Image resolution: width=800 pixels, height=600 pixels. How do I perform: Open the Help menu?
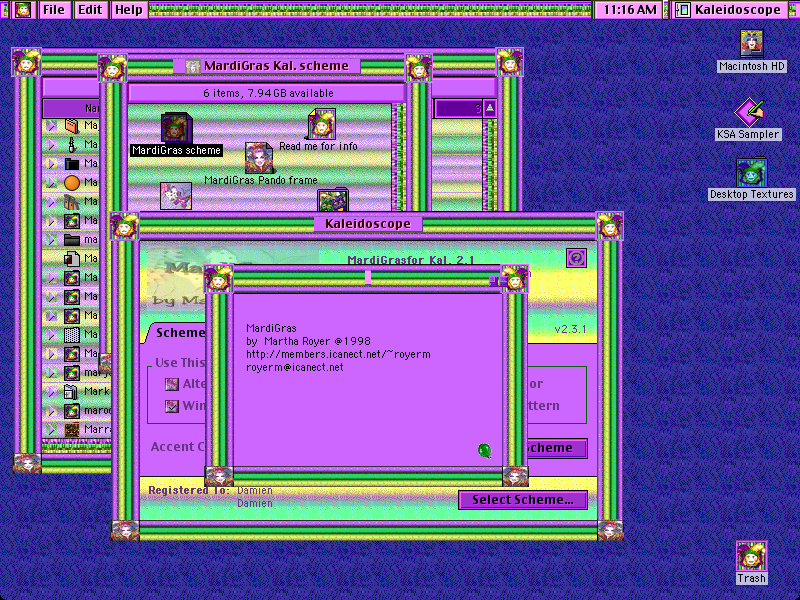(129, 10)
